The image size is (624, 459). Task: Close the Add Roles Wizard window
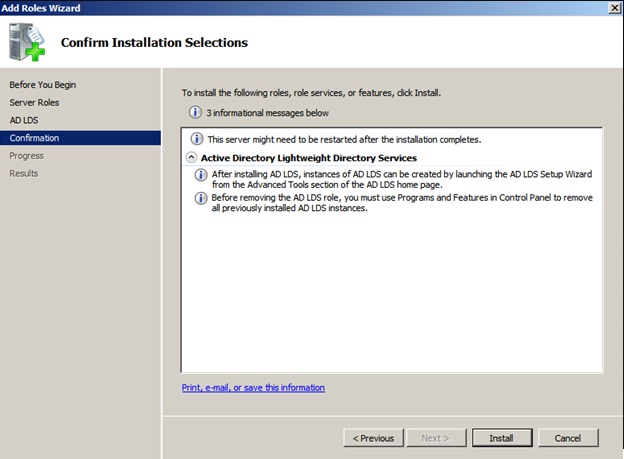(x=615, y=8)
